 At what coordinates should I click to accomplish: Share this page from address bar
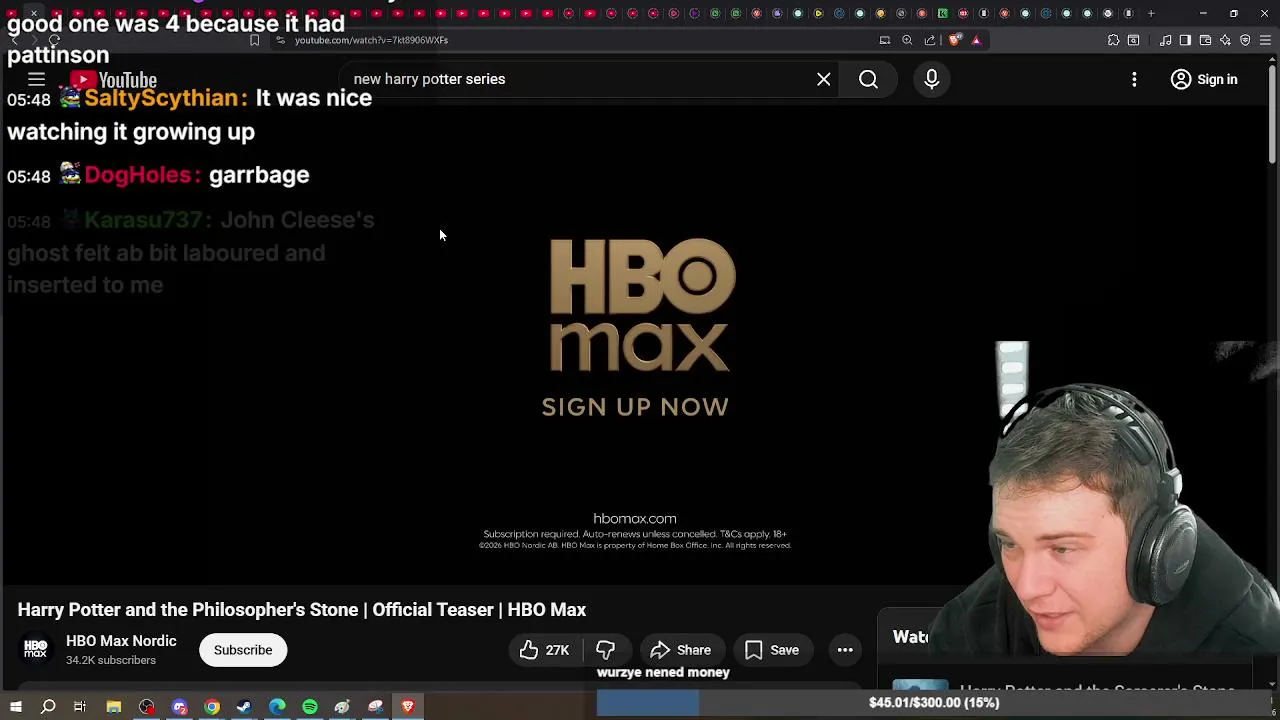click(x=930, y=40)
